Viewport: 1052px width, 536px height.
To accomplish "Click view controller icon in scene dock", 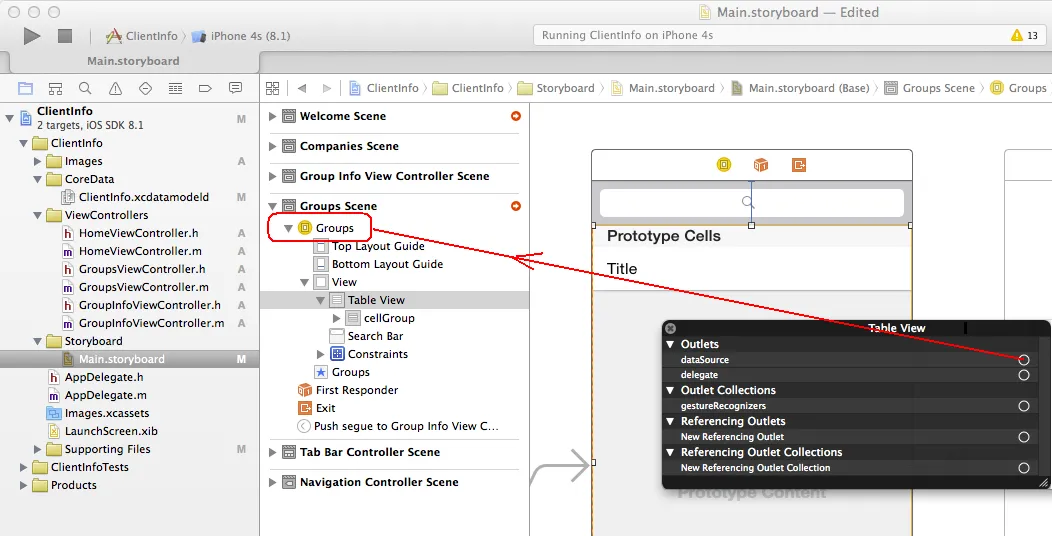I will (x=723, y=165).
